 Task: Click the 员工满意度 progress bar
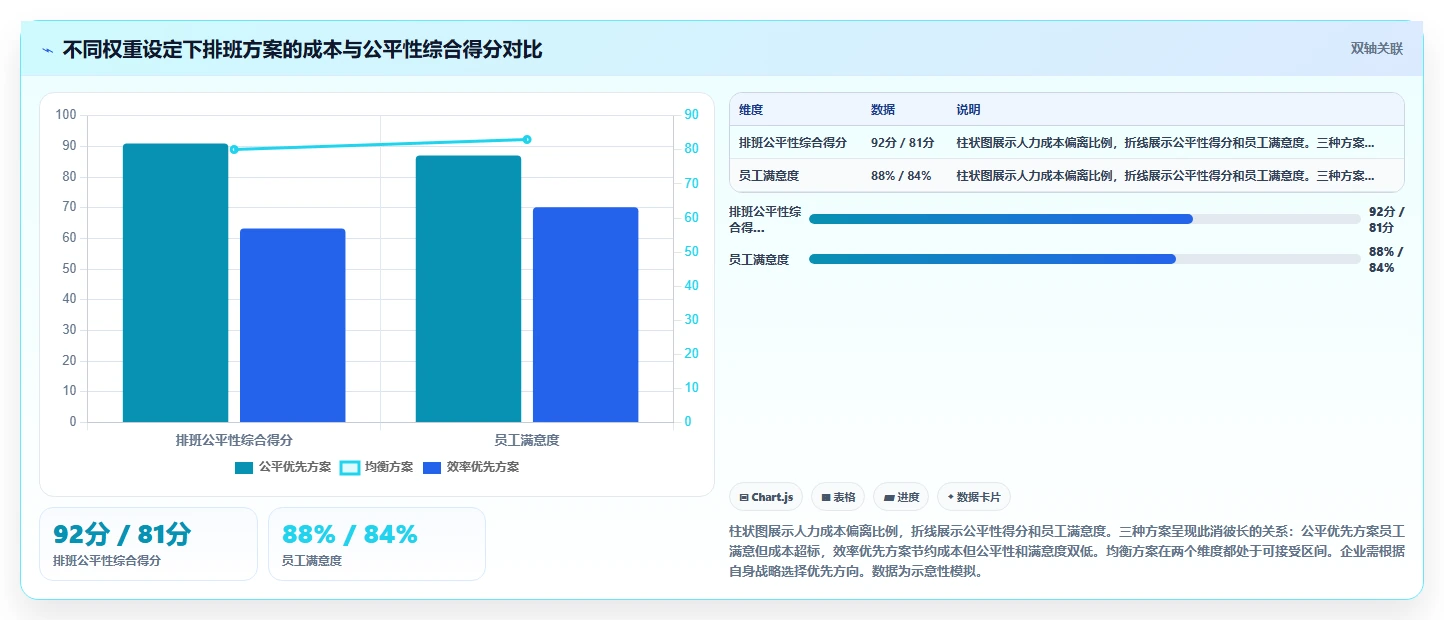click(x=1085, y=259)
